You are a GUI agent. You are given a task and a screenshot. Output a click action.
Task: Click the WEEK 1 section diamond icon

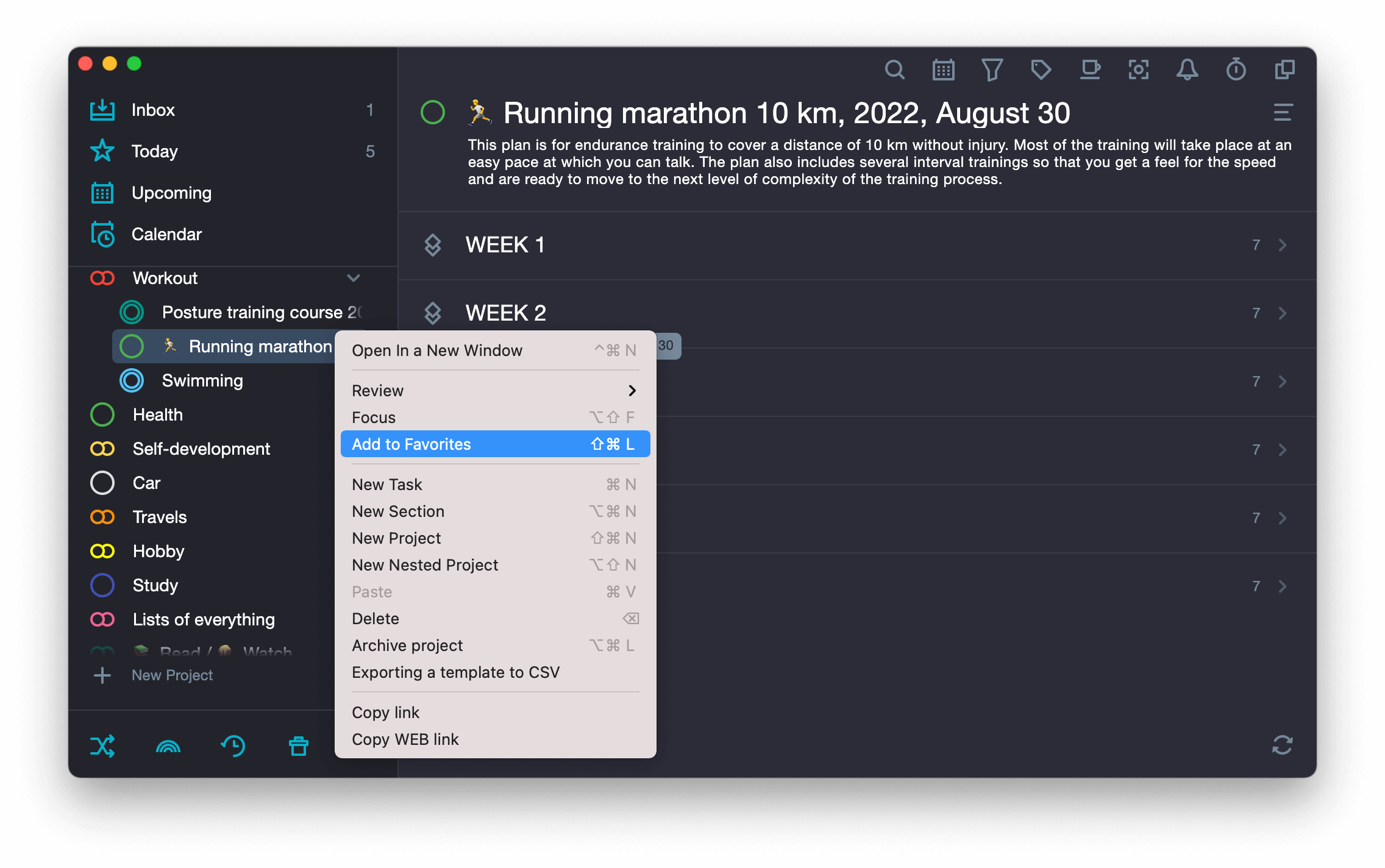tap(432, 245)
